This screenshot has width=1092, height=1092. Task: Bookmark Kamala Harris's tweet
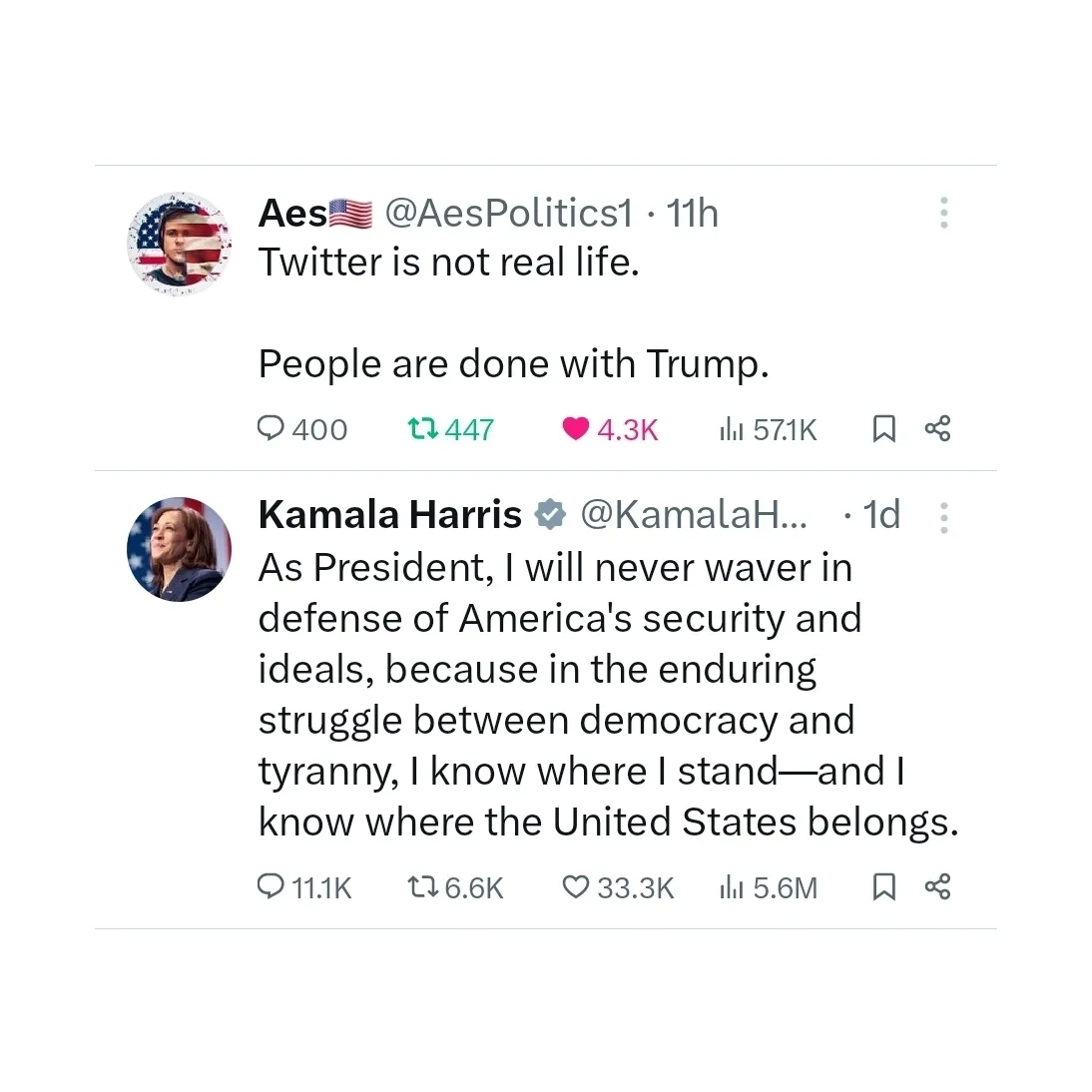[883, 886]
